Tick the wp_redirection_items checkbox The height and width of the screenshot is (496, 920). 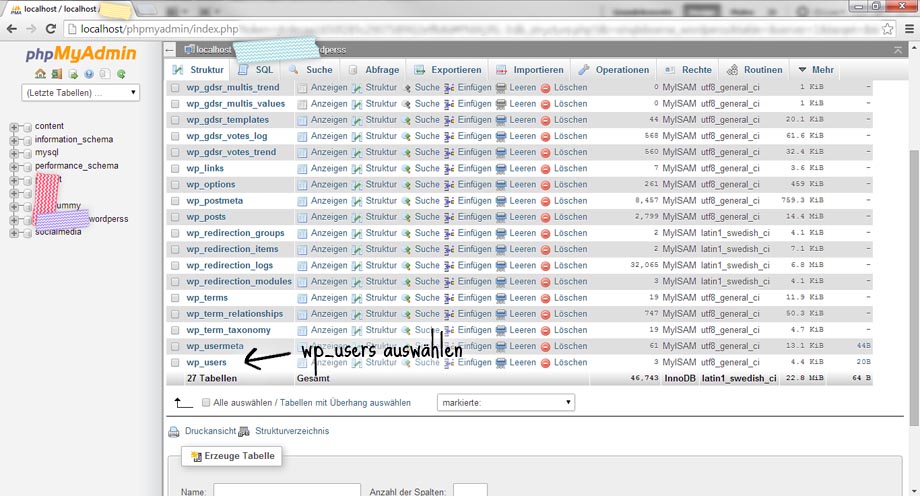[175, 249]
